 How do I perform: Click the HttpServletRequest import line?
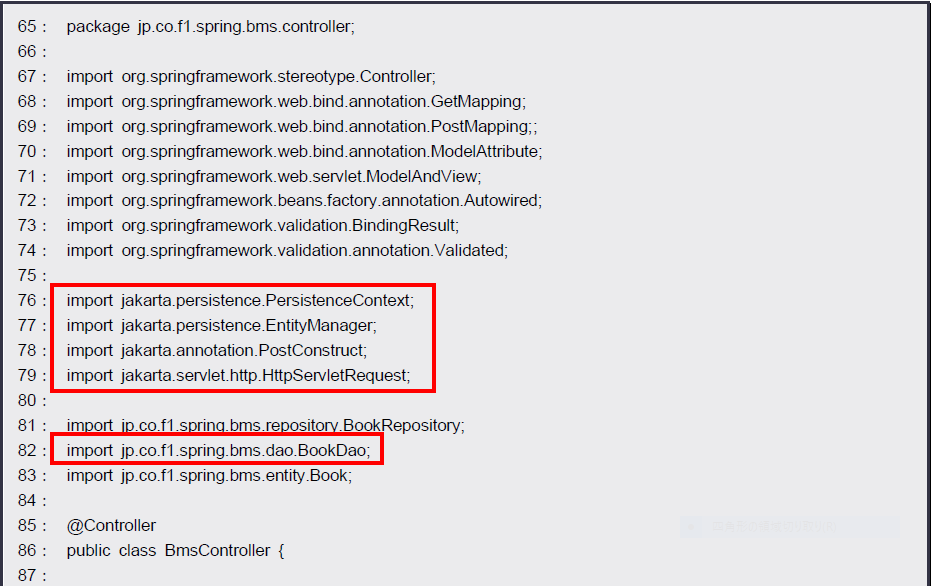tap(238, 376)
